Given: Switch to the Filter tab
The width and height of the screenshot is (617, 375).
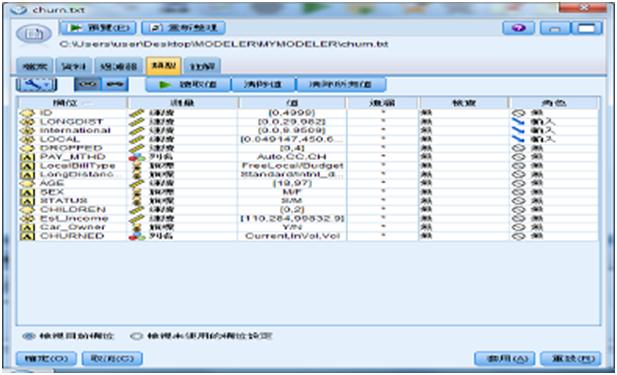Looking at the screenshot, I should [x=118, y=66].
